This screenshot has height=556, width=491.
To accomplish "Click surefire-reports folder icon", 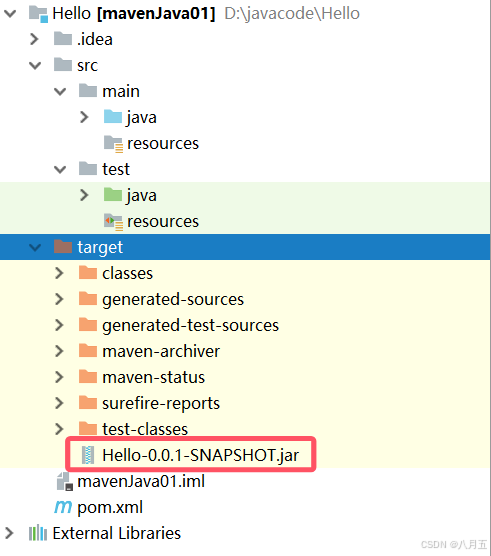I will 88,403.
